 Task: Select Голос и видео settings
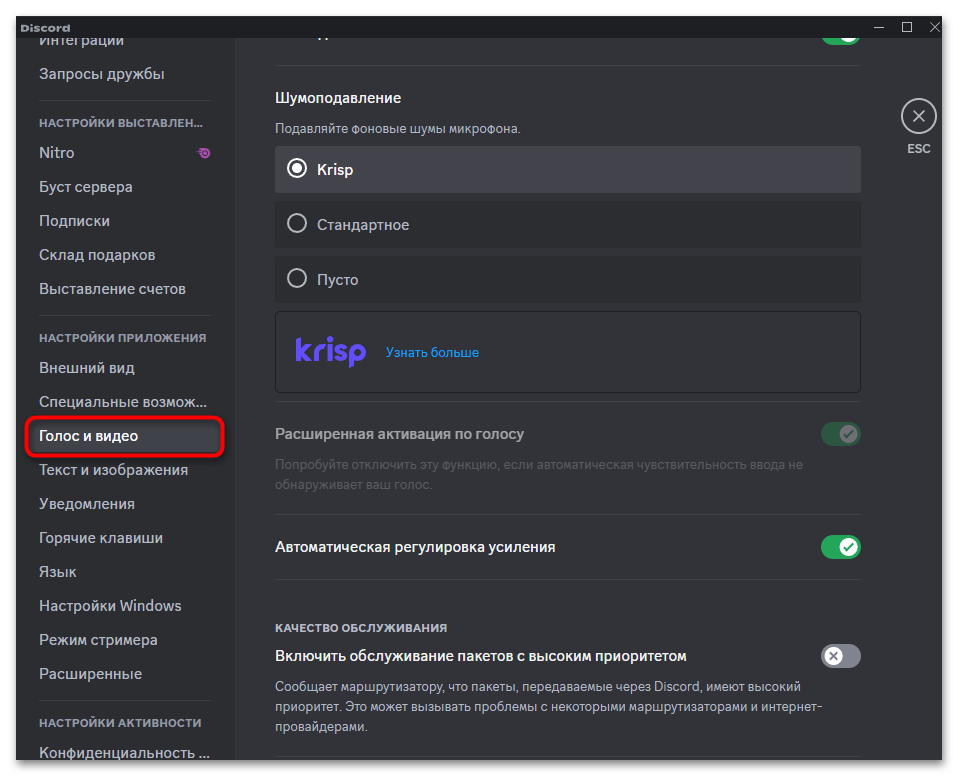[x=125, y=436]
